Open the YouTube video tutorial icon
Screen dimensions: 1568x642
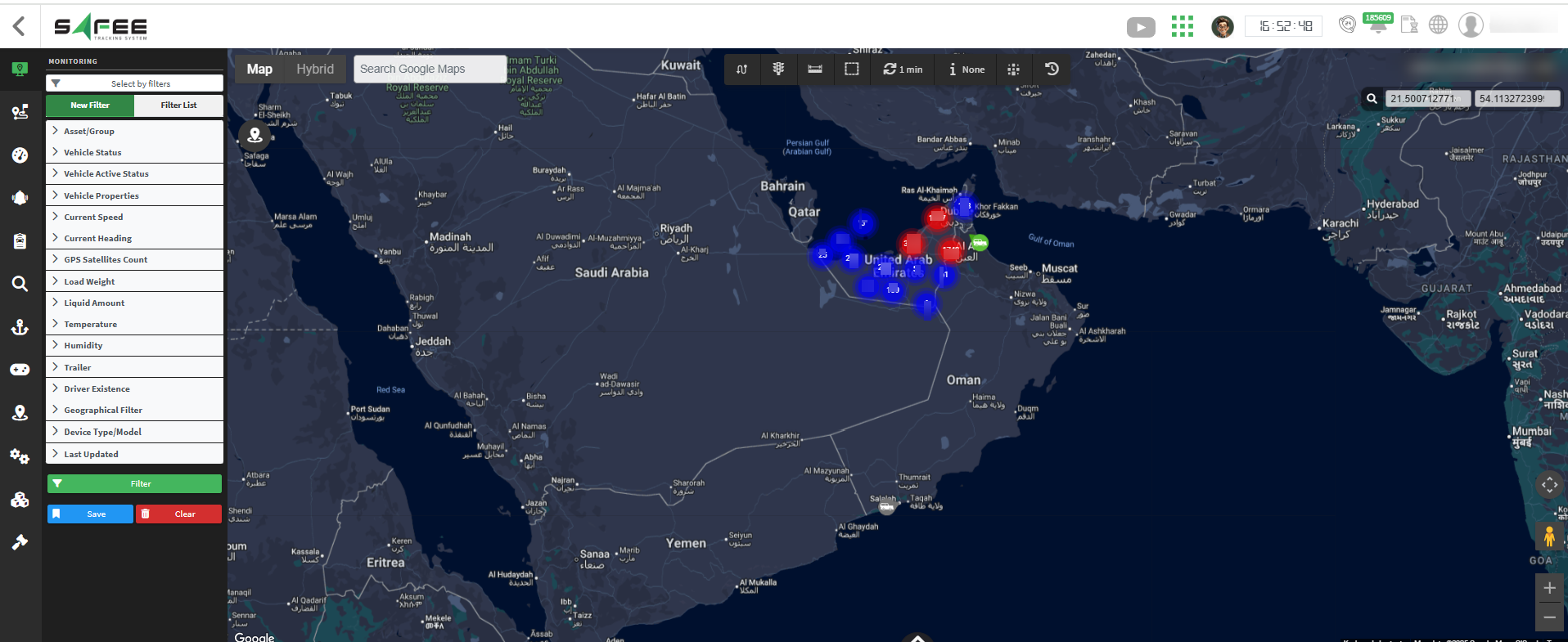coord(1141,28)
